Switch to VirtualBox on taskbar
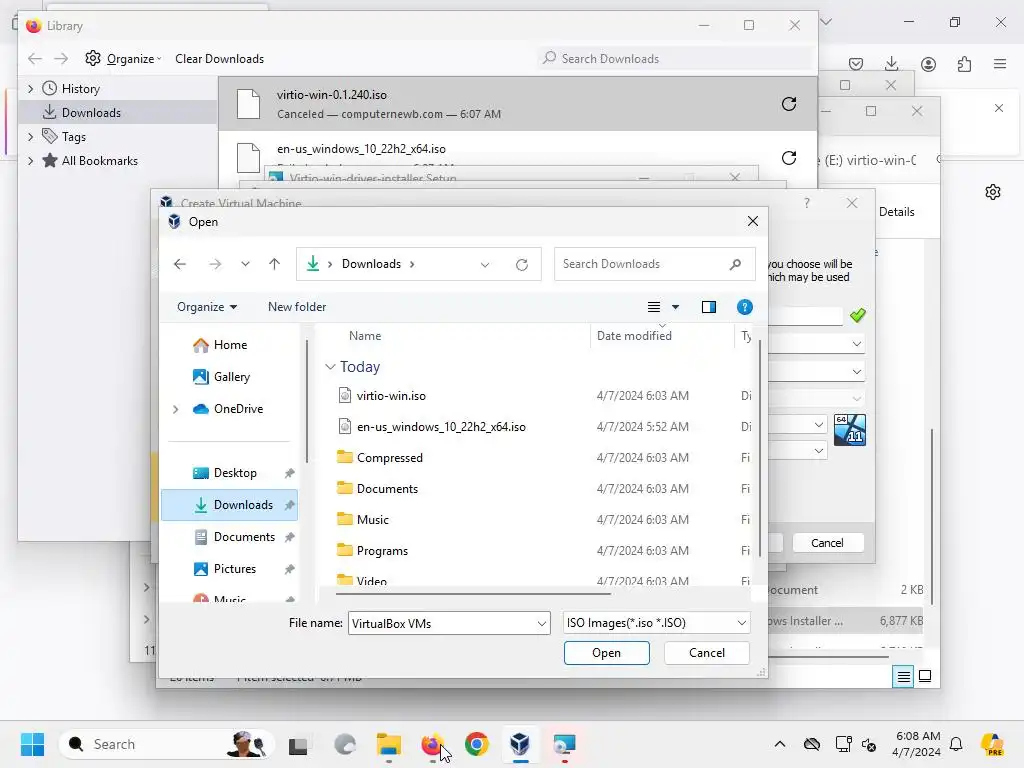Viewport: 1024px width, 768px height. coord(520,744)
